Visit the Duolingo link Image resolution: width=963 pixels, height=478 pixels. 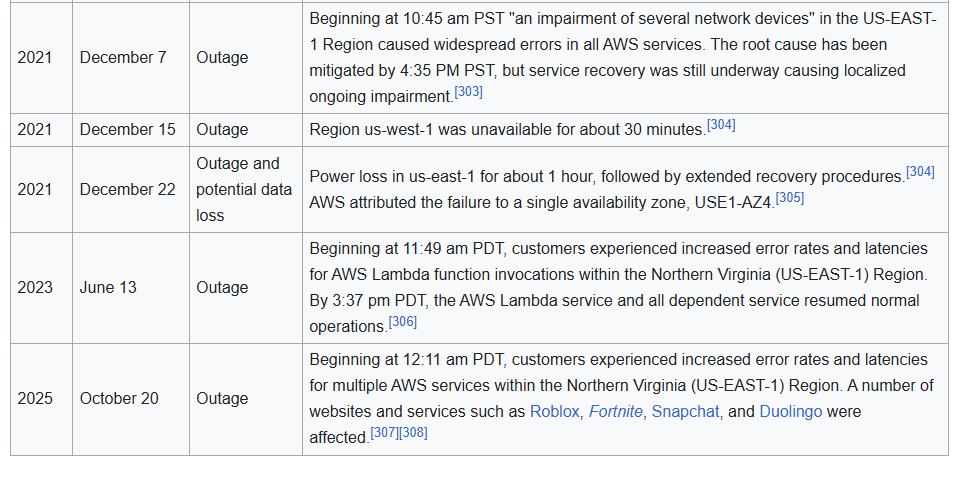[790, 412]
